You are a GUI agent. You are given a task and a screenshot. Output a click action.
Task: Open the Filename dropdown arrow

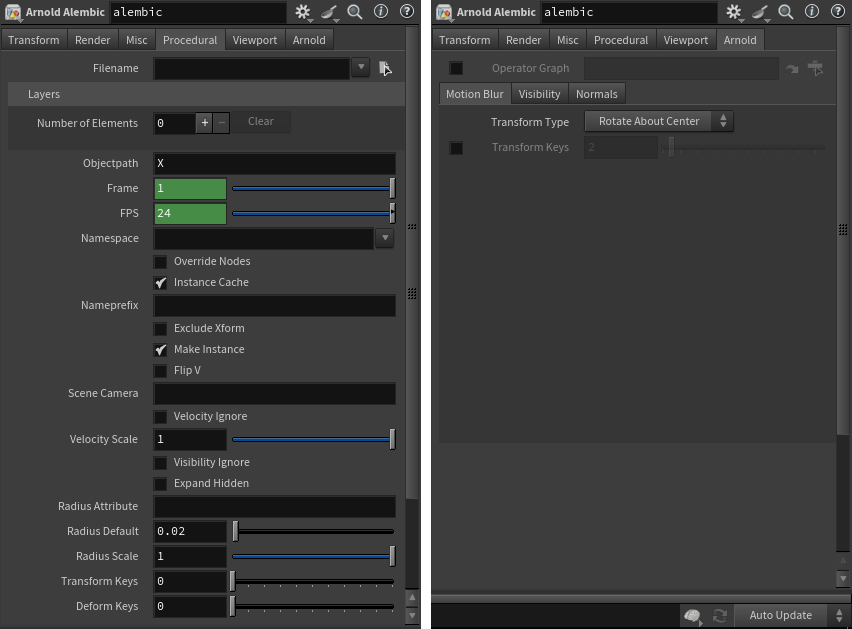coord(361,67)
